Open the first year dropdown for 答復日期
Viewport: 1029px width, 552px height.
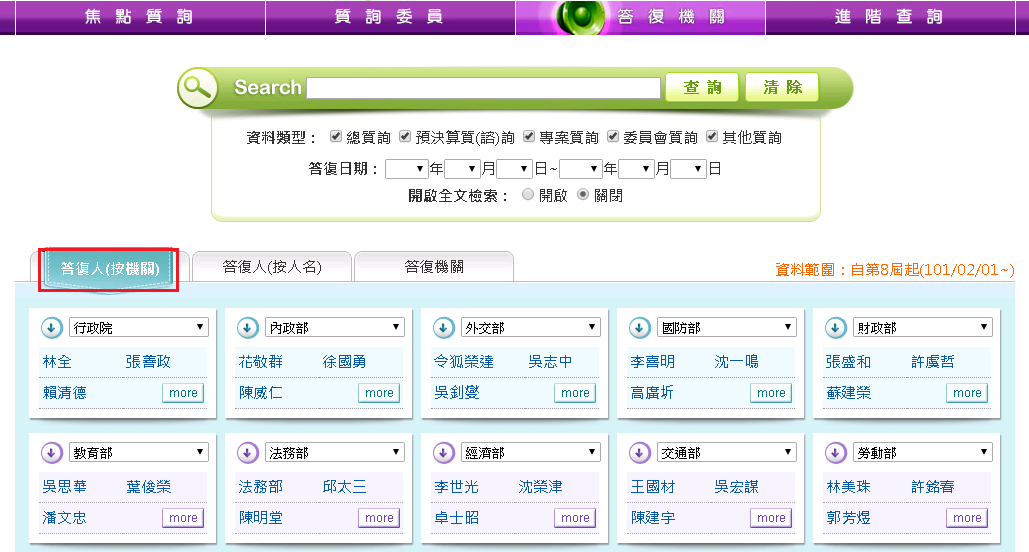(406, 169)
